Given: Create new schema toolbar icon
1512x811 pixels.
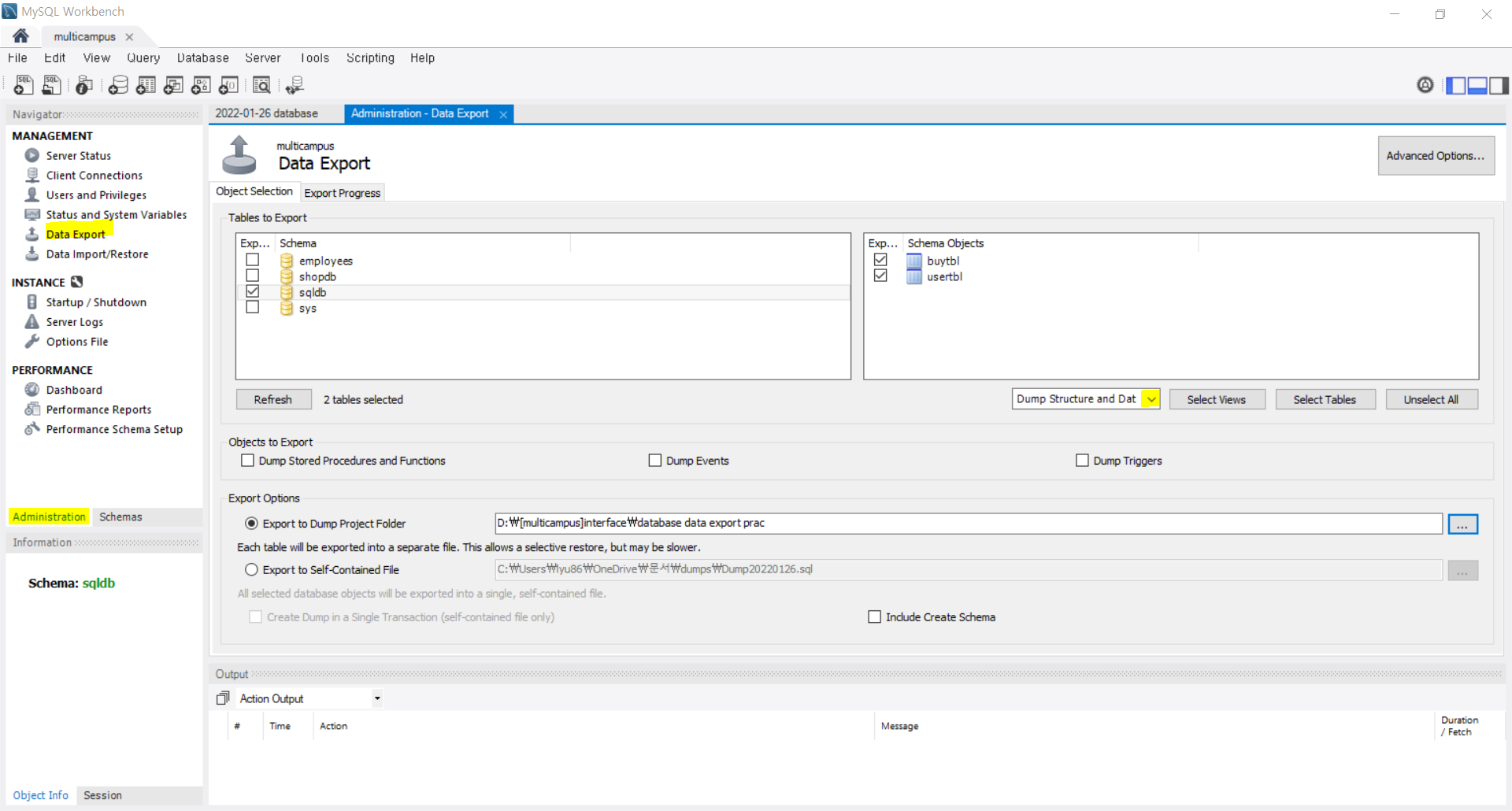Looking at the screenshot, I should (118, 85).
